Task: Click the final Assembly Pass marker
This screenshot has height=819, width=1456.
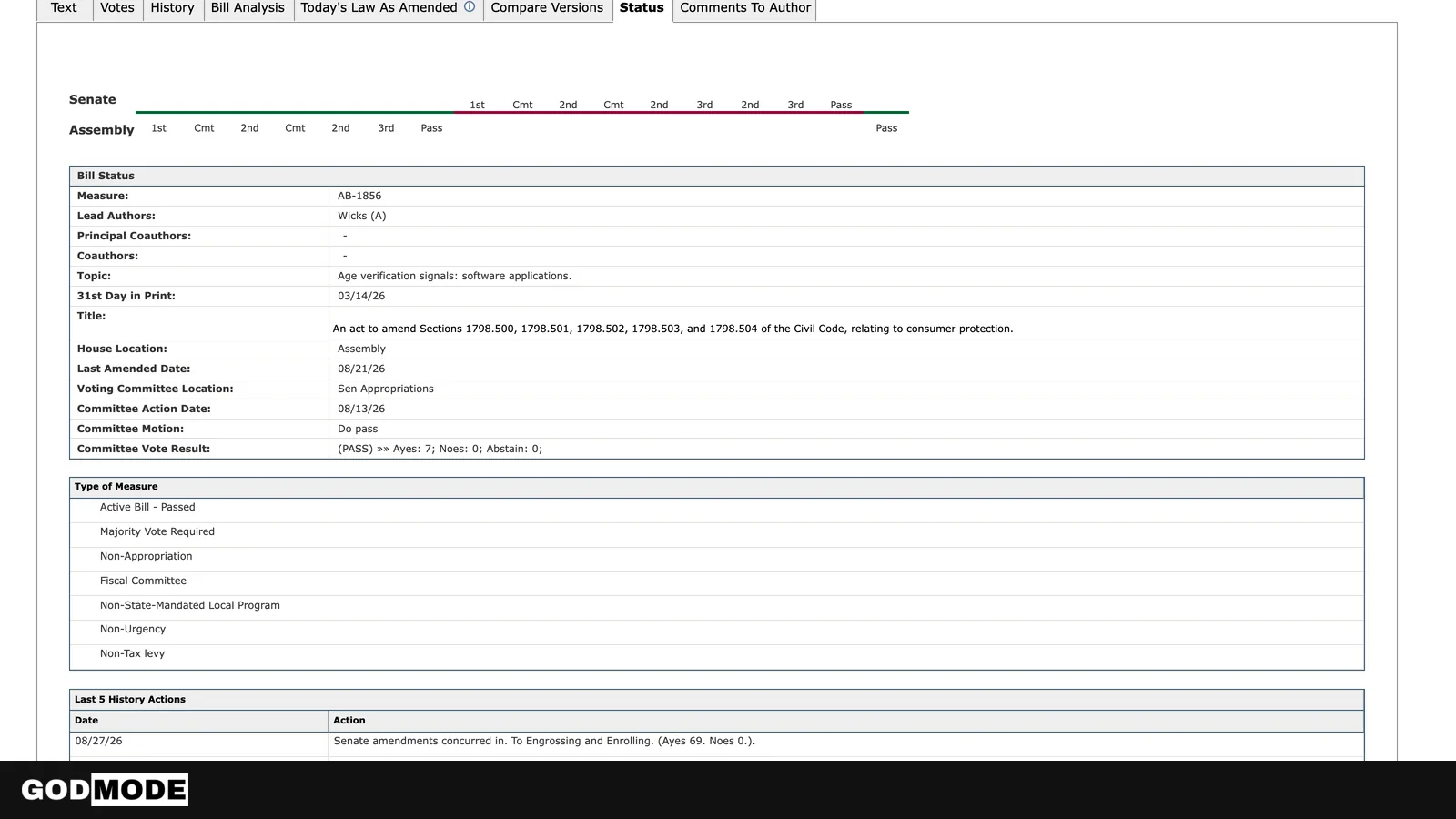Action: click(886, 128)
